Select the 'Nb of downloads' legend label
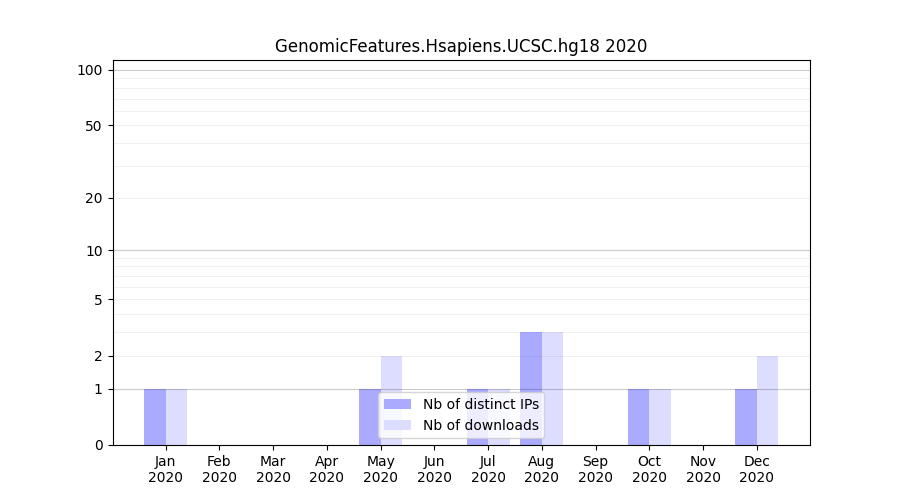 (x=480, y=425)
